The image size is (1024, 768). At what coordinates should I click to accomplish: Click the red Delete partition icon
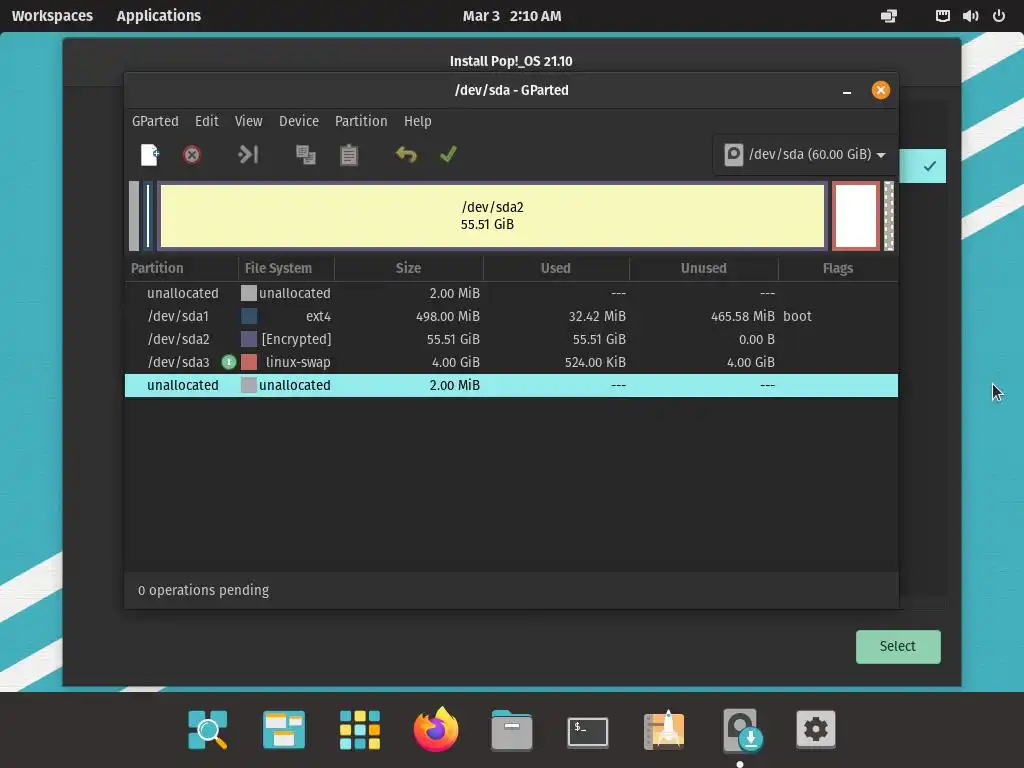coord(191,155)
